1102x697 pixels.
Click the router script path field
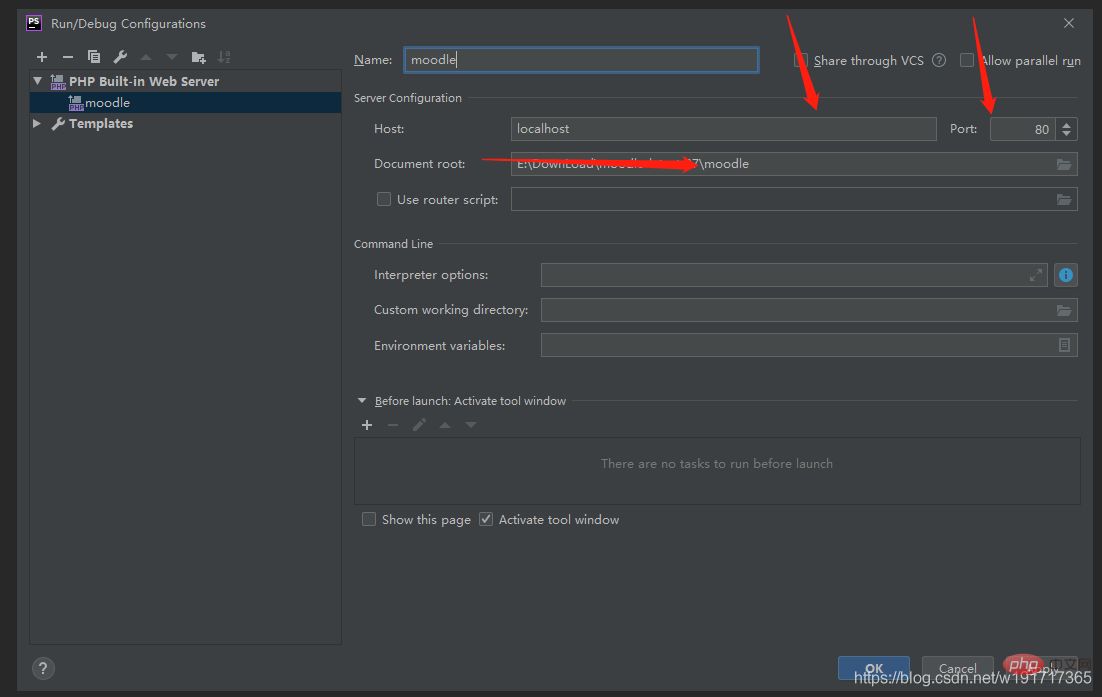coord(782,199)
